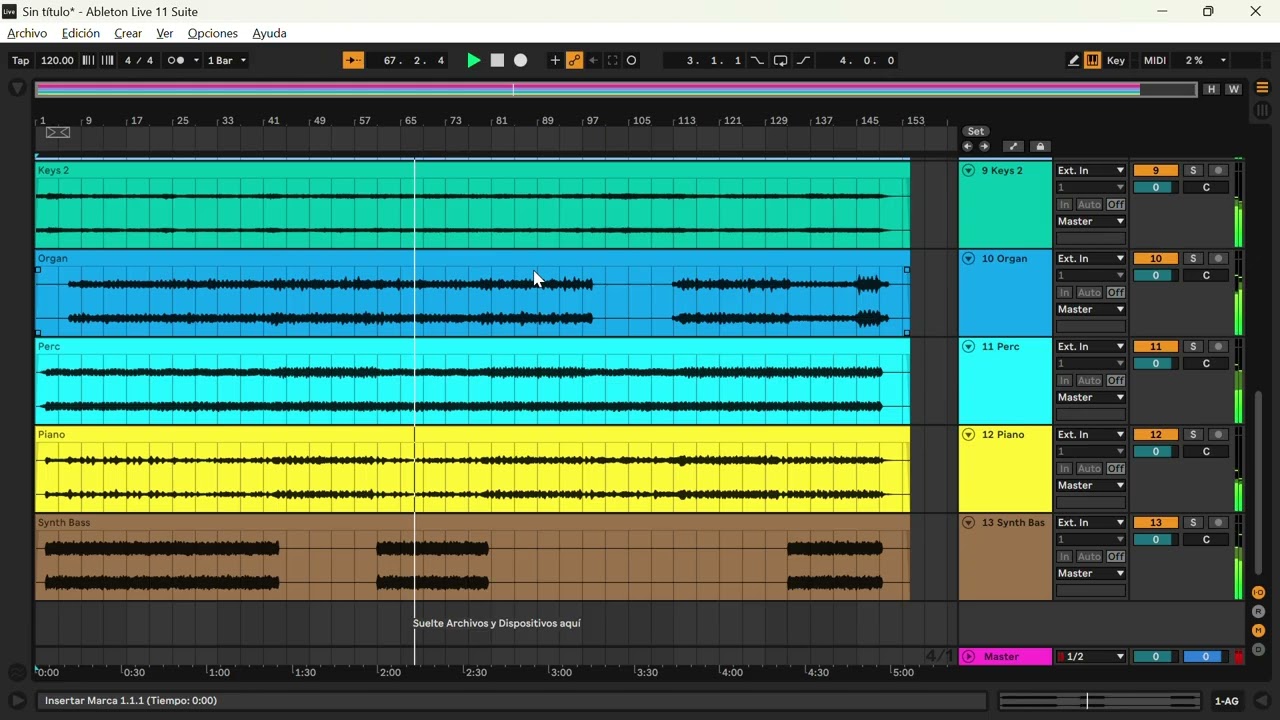Switch to Arrangement view with horizontal lines icon

pos(1262,88)
